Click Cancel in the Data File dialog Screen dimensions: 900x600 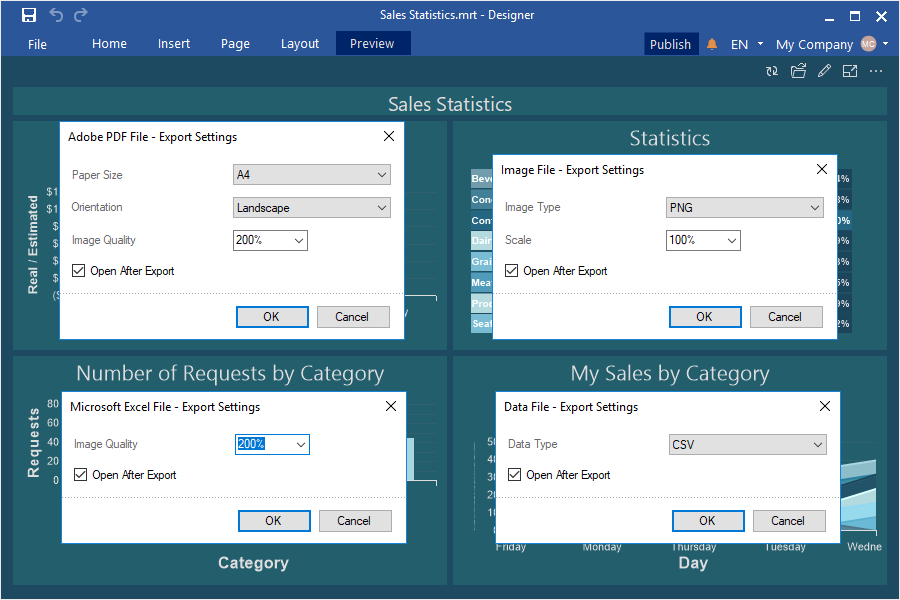point(788,521)
